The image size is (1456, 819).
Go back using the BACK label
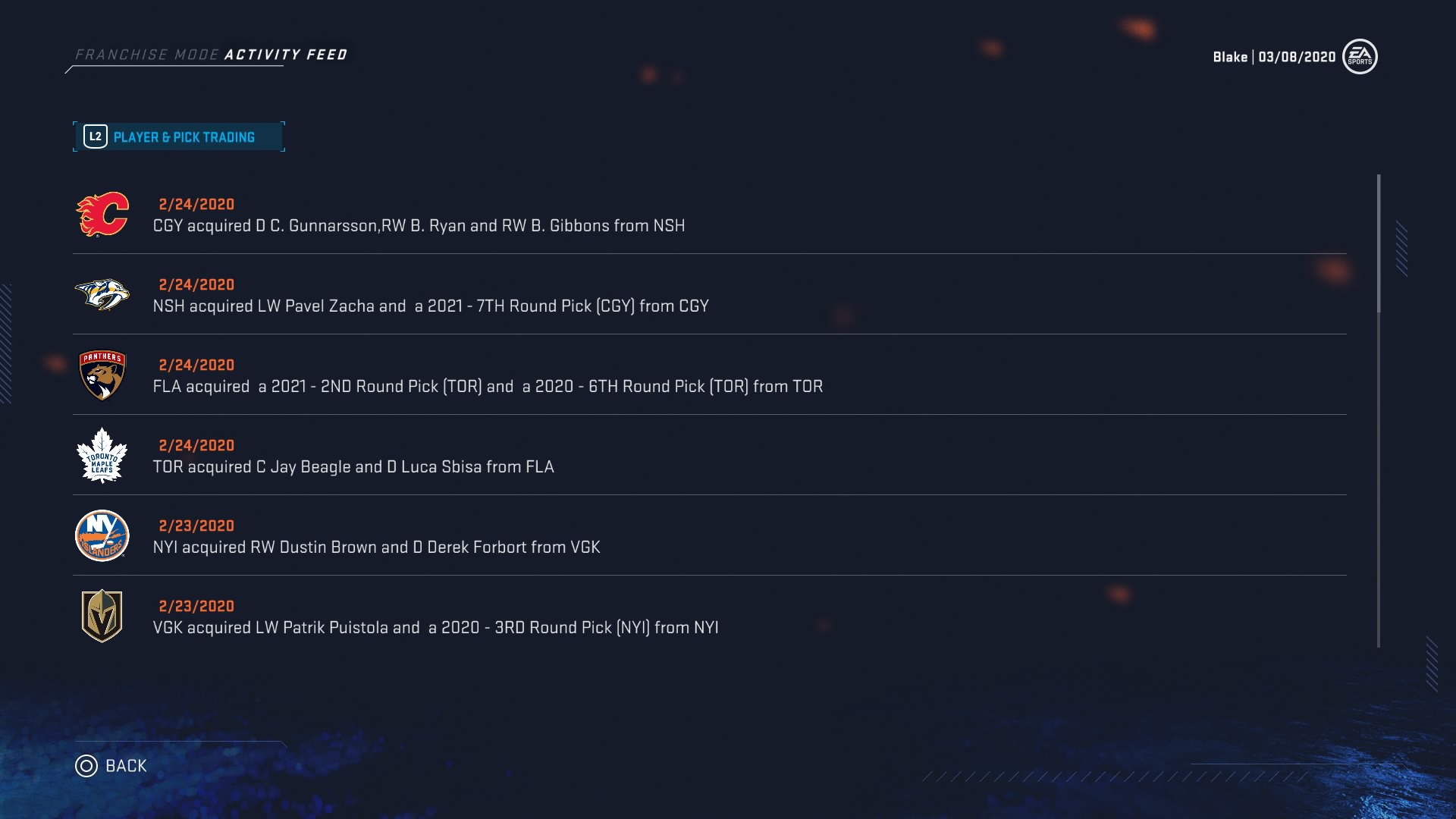[126, 766]
